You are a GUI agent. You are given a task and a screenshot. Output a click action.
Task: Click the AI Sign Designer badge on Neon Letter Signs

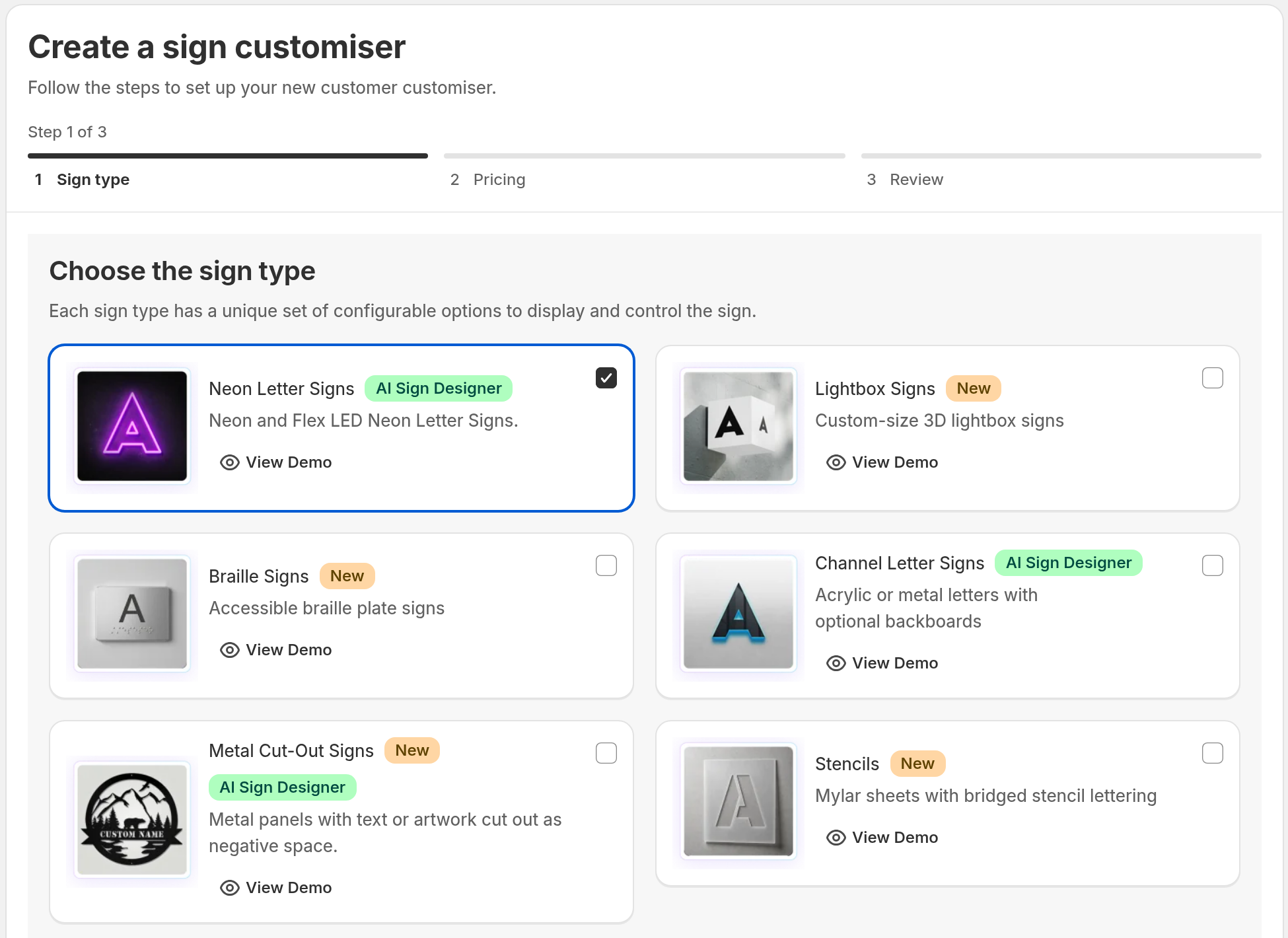pyautogui.click(x=439, y=388)
